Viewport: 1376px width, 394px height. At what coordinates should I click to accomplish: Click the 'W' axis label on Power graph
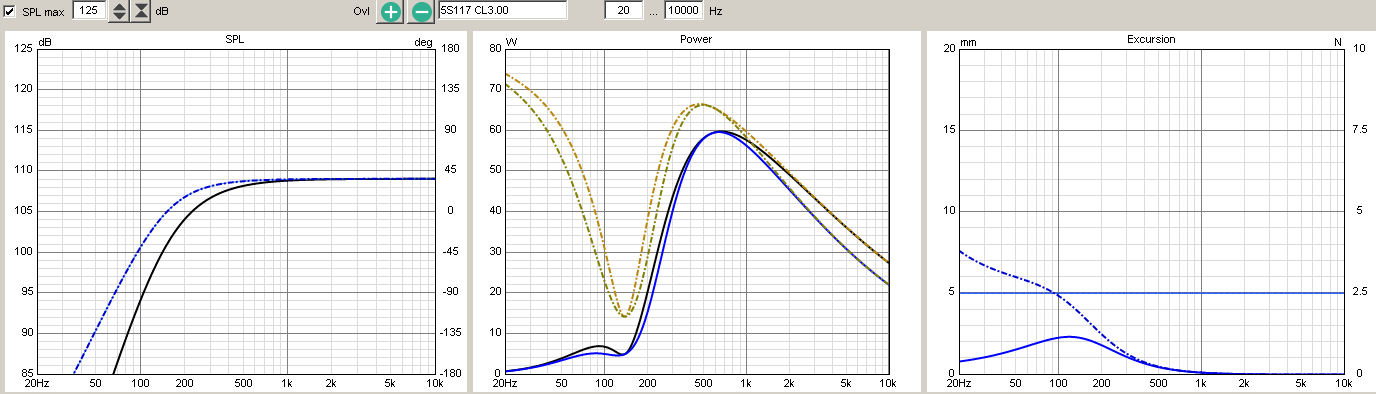click(x=512, y=43)
